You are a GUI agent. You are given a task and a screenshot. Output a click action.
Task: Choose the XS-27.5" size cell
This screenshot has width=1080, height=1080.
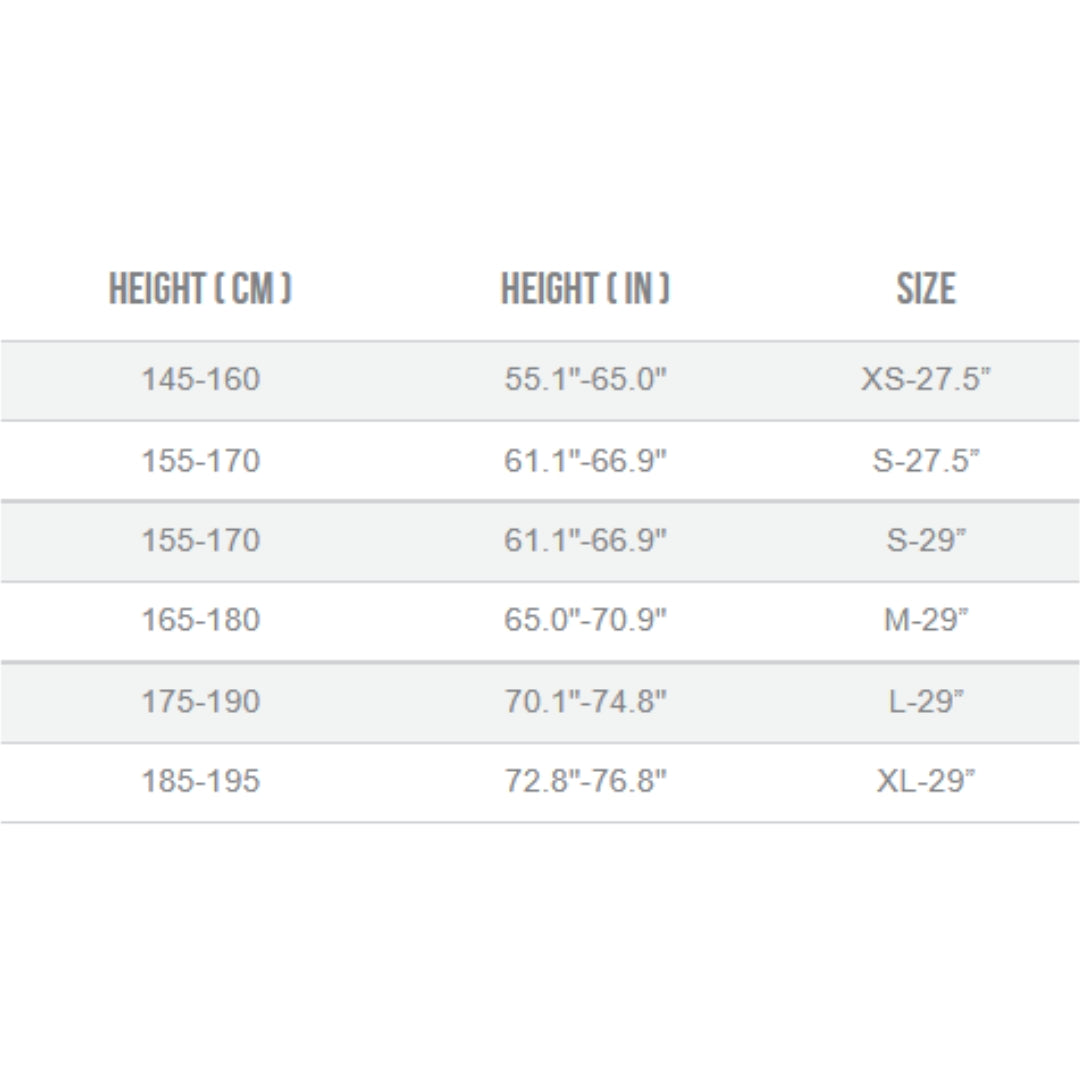coord(925,380)
